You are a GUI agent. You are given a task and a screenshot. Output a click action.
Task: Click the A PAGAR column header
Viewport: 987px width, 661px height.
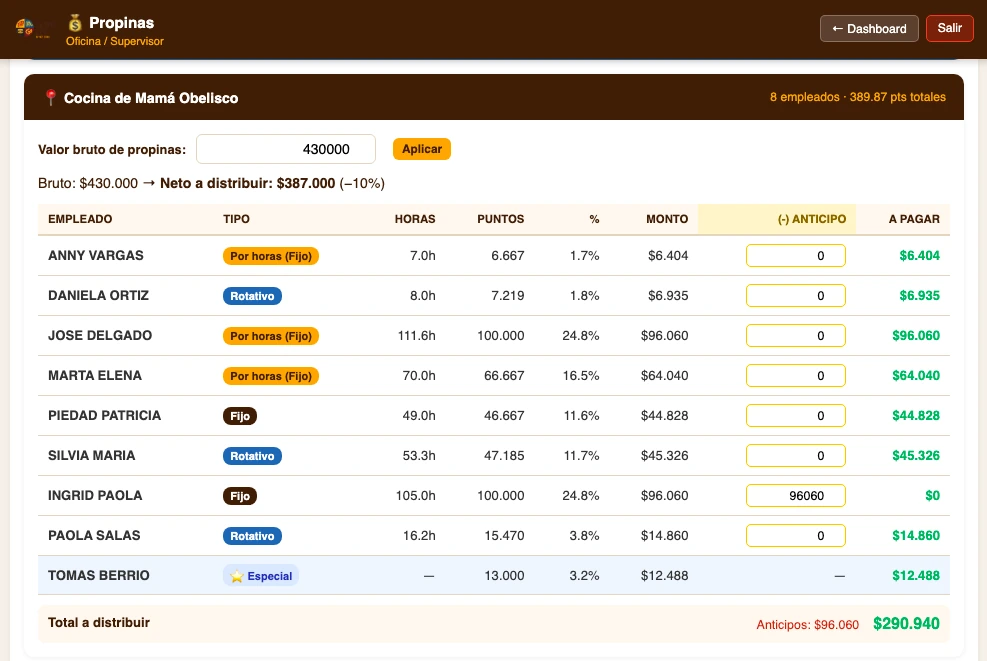(914, 219)
